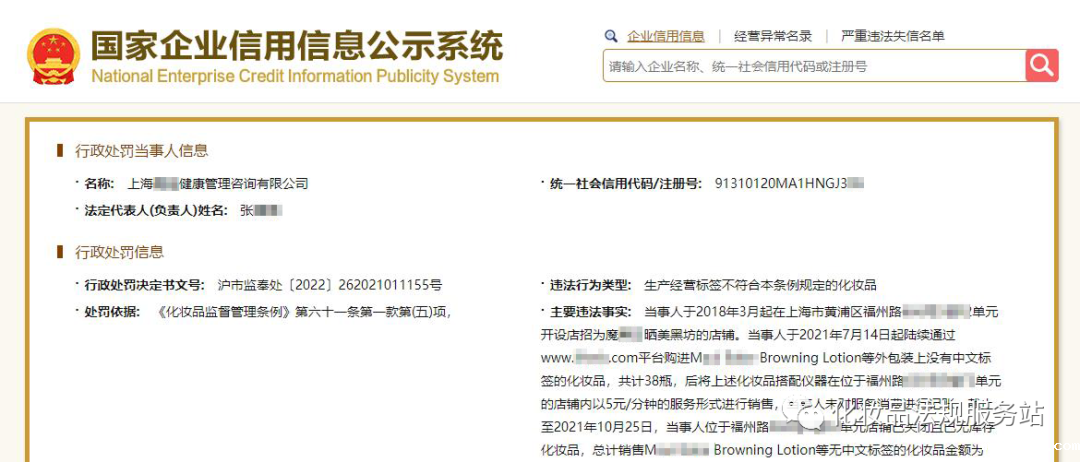Open the 经营异常名录 tab
1080x462 pixels.
point(773,36)
